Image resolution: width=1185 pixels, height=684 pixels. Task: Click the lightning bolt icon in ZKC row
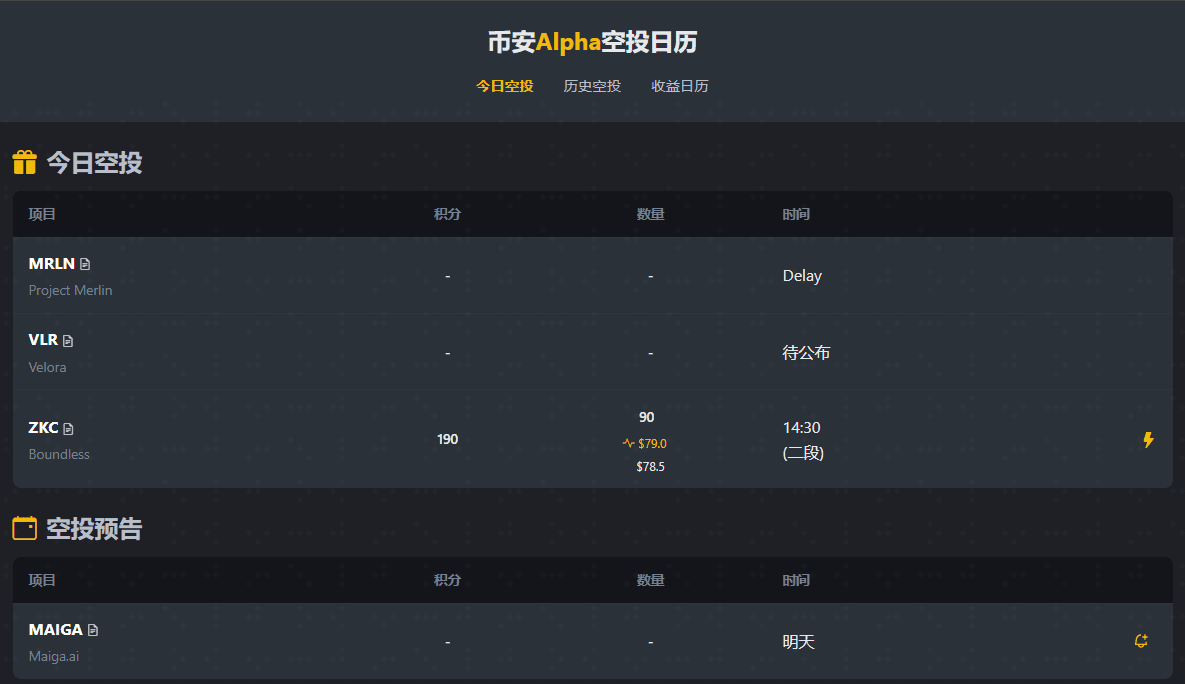(1148, 440)
